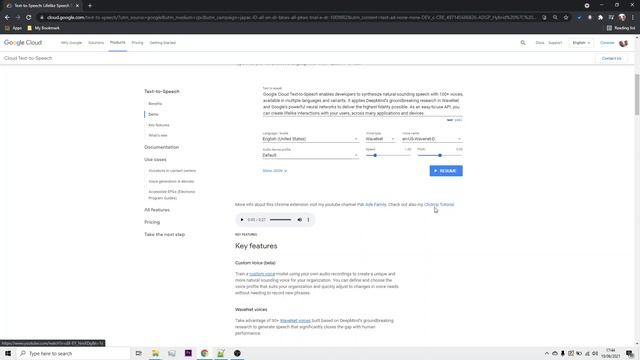Click the Speed slider handle
The image size is (640, 360).
[375, 156]
